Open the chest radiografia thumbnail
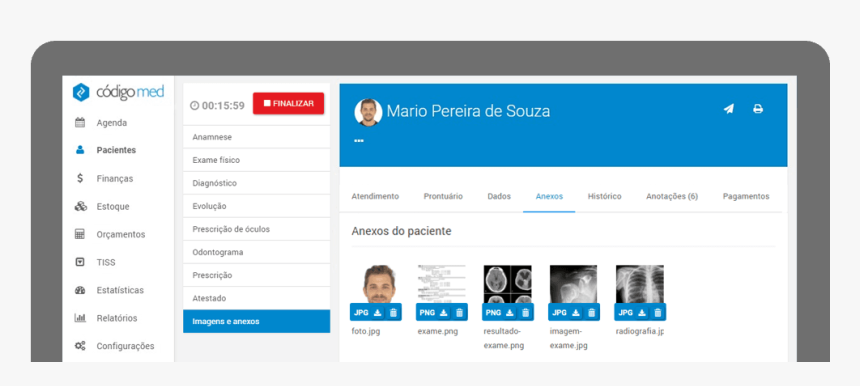Viewport: 860px width, 386px height. (640, 284)
